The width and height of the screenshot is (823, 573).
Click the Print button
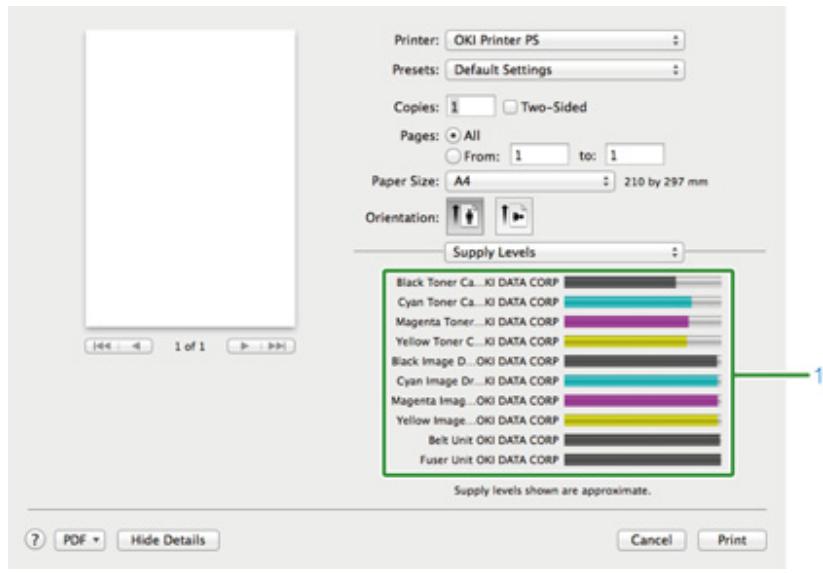coord(731,540)
